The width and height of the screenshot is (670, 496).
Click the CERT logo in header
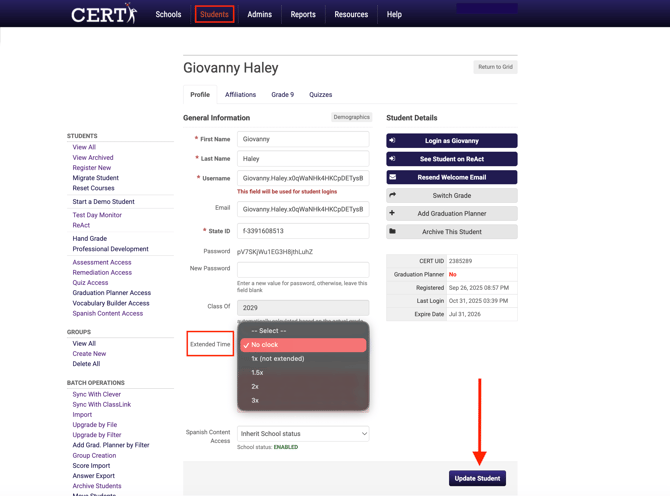103,14
